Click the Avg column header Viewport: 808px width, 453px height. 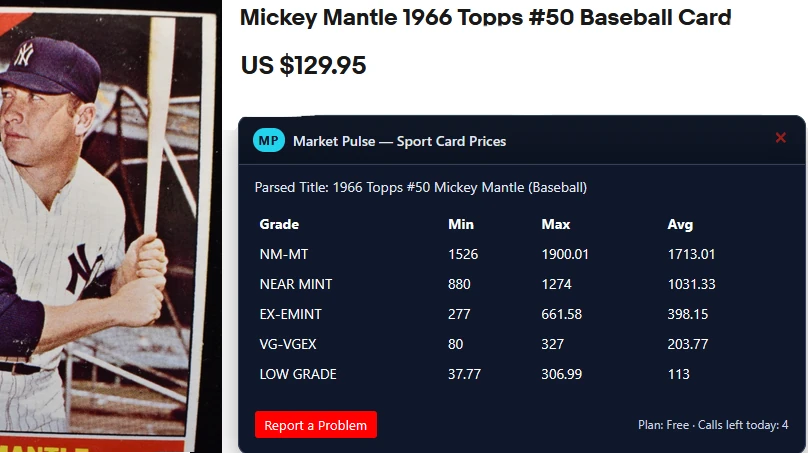pyautogui.click(x=680, y=224)
